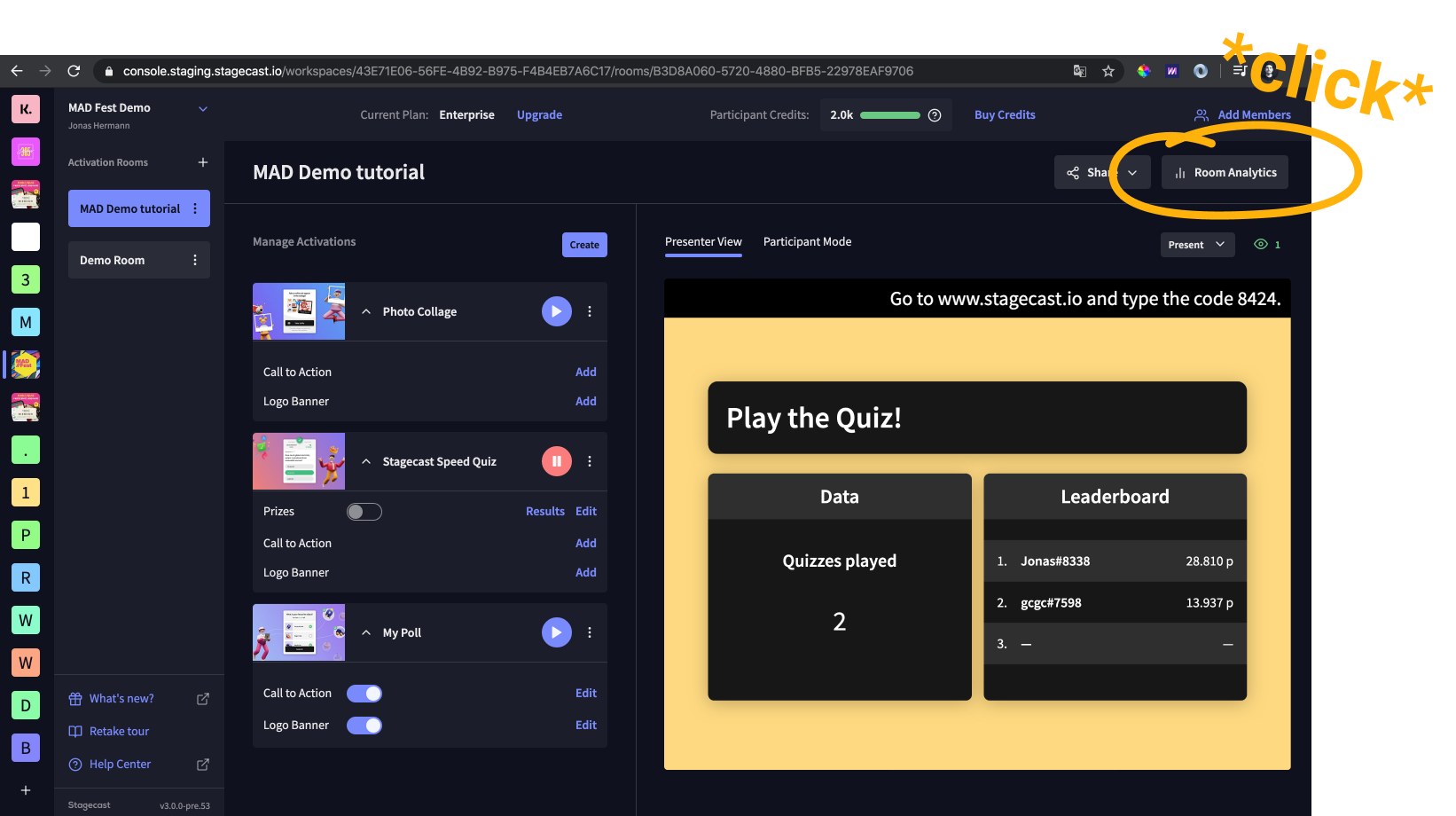The width and height of the screenshot is (1456, 816).
Task: Switch to the workspace labeled 3
Action: (26, 279)
